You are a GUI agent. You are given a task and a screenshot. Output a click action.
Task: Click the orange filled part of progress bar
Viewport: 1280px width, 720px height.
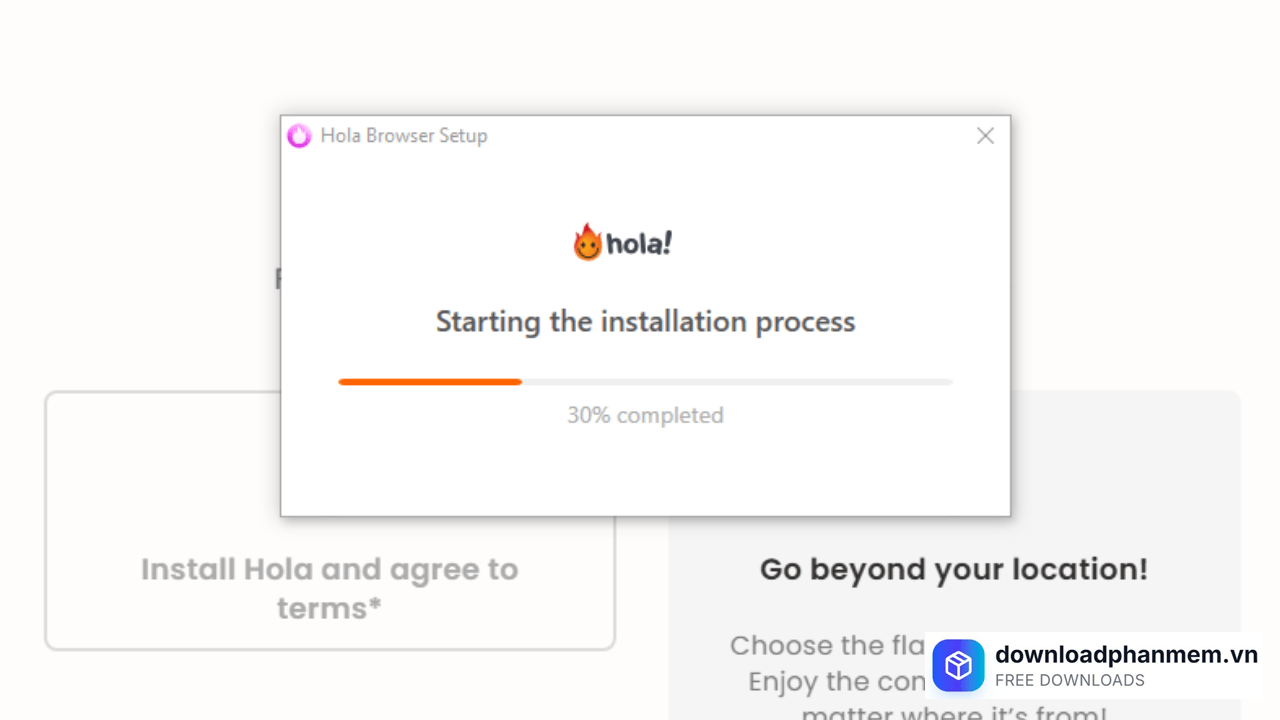pyautogui.click(x=430, y=382)
